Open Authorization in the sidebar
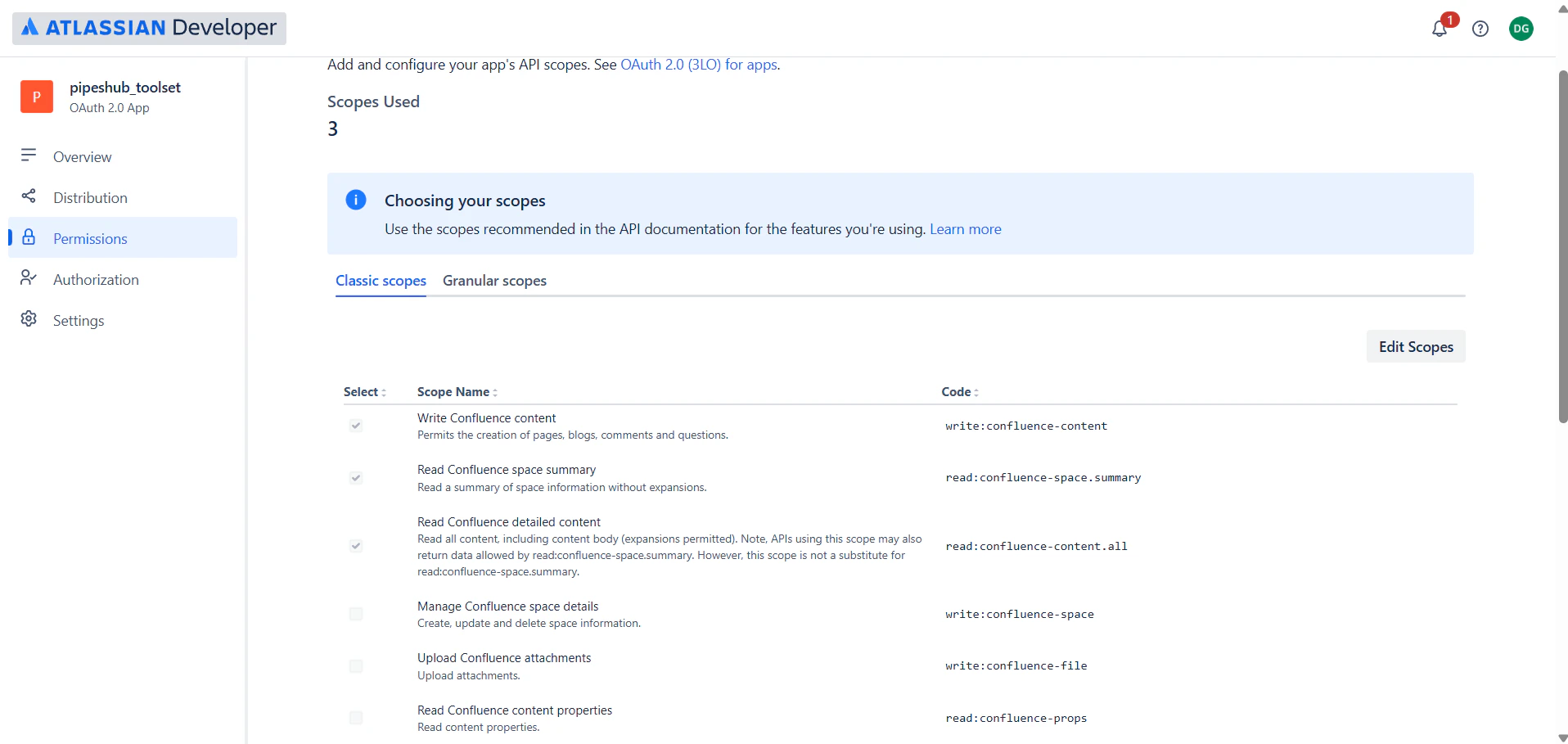 coord(123,279)
